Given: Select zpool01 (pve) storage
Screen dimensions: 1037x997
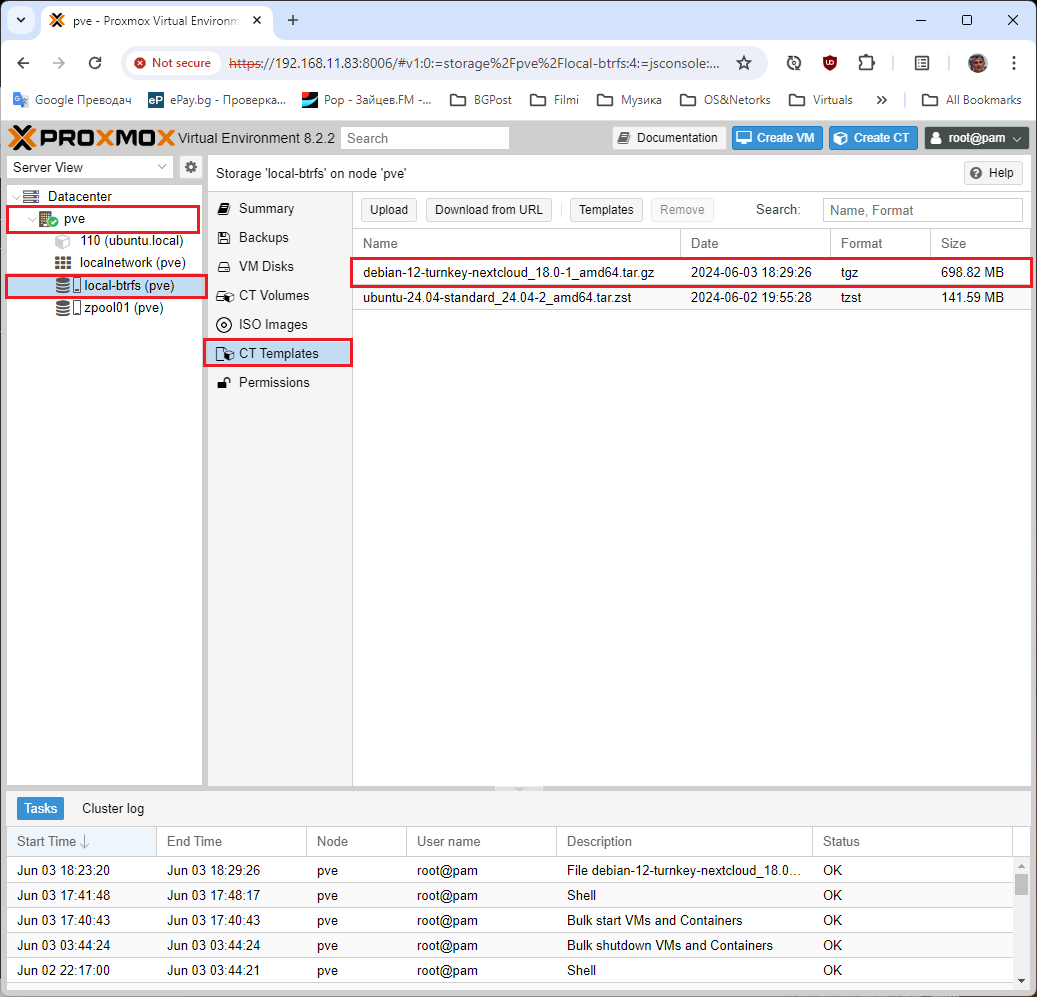Looking at the screenshot, I should click(124, 307).
